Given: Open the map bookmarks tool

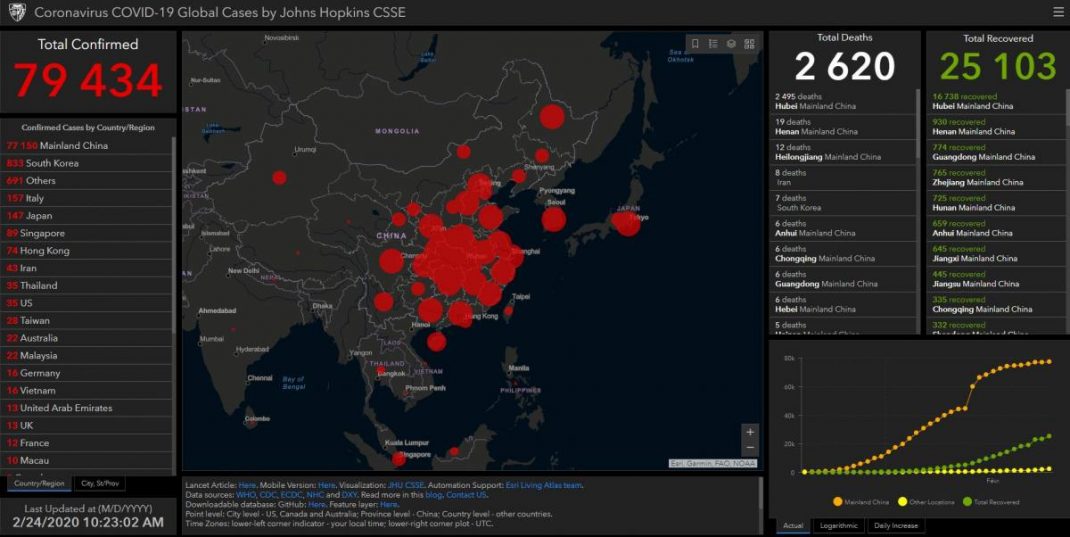Looking at the screenshot, I should pos(695,44).
